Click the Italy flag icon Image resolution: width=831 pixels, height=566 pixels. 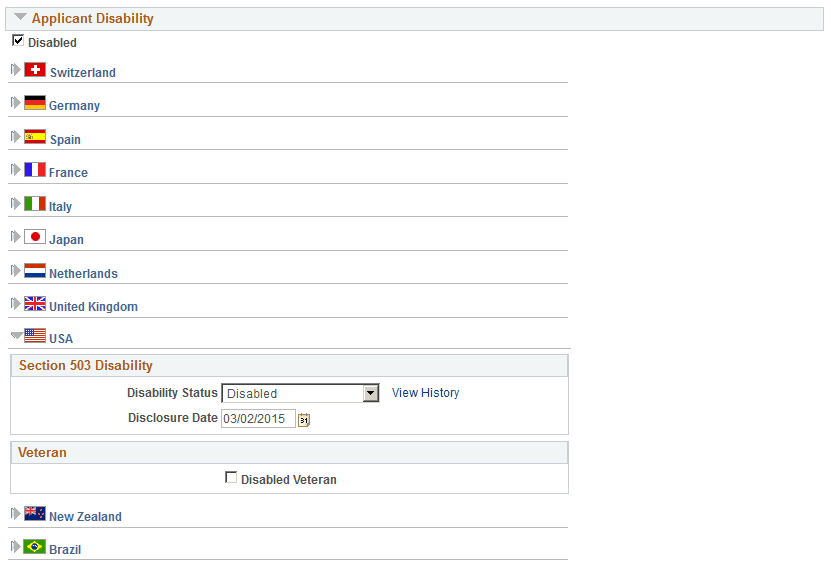pos(35,204)
